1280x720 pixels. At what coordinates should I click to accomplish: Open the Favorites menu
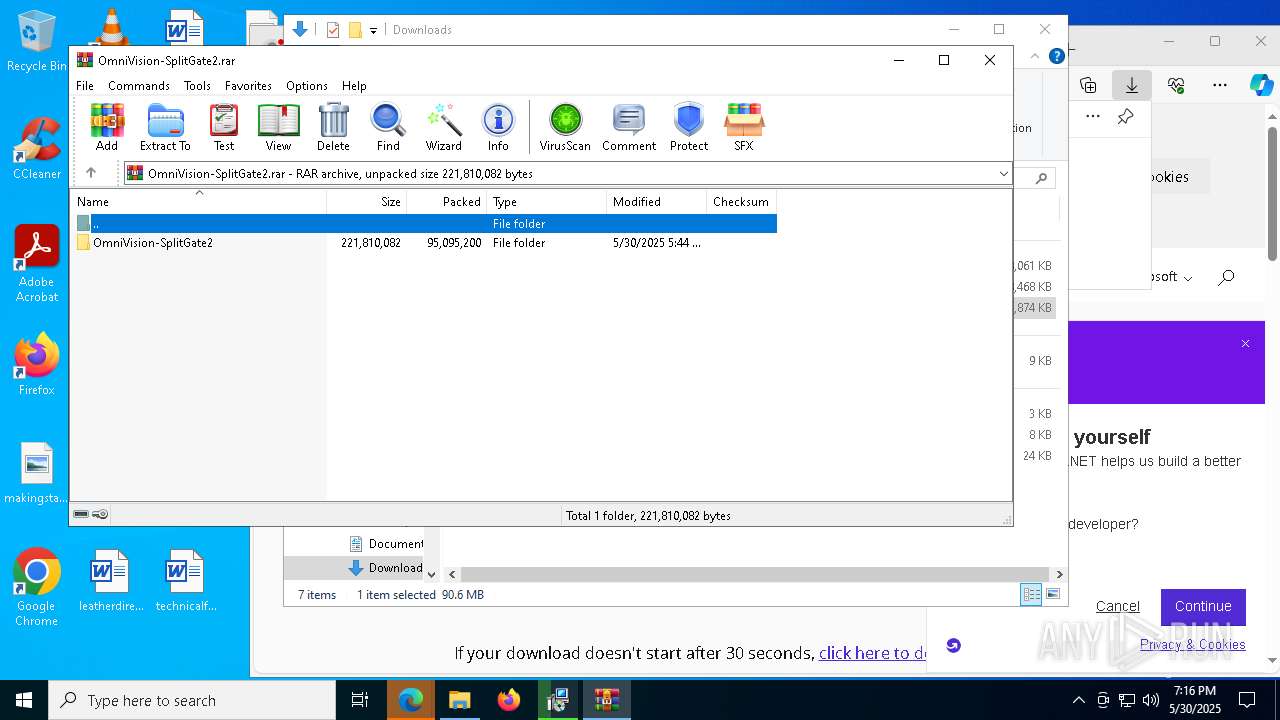(248, 86)
